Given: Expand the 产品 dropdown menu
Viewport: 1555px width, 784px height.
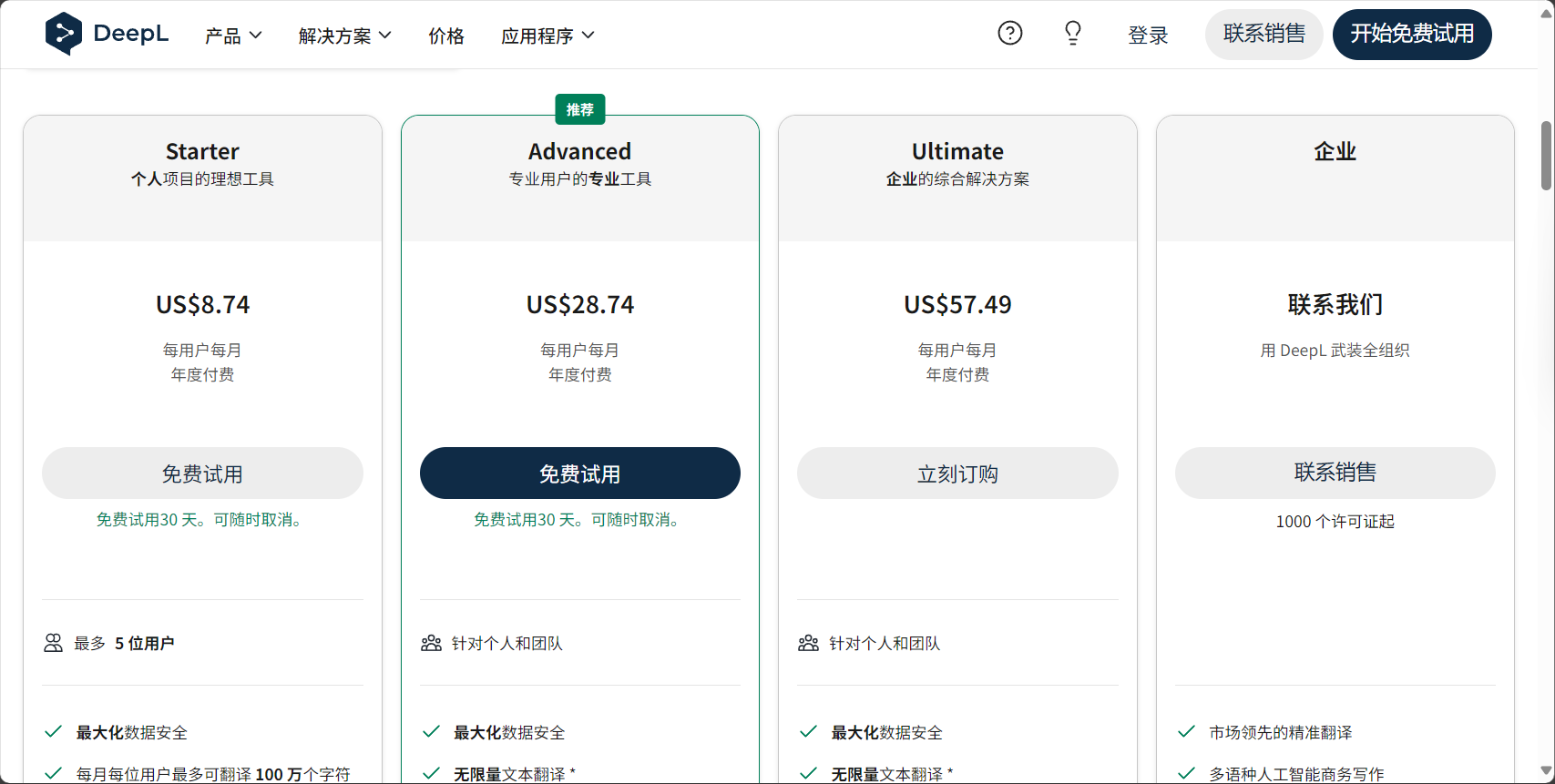Looking at the screenshot, I should [x=233, y=36].
